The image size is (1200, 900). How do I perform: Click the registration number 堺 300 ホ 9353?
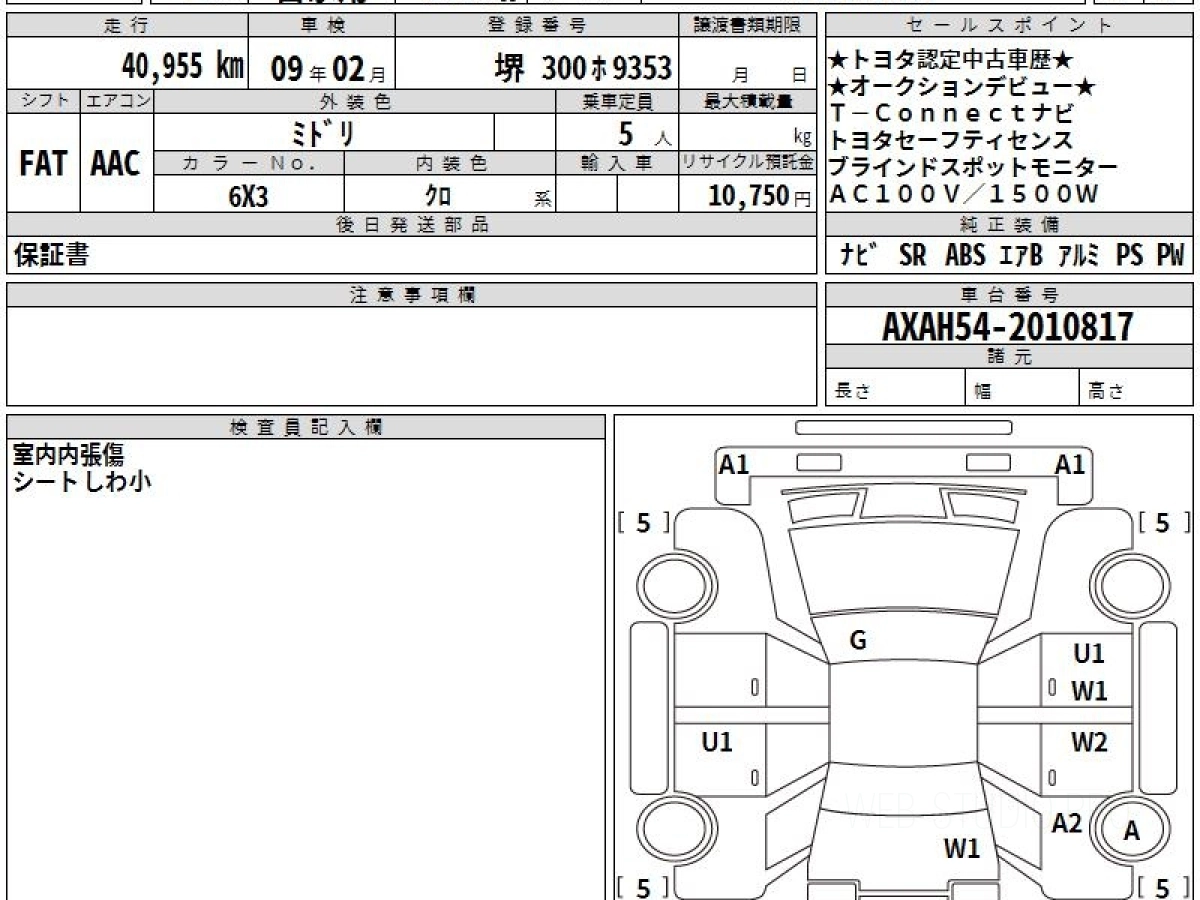coord(583,68)
